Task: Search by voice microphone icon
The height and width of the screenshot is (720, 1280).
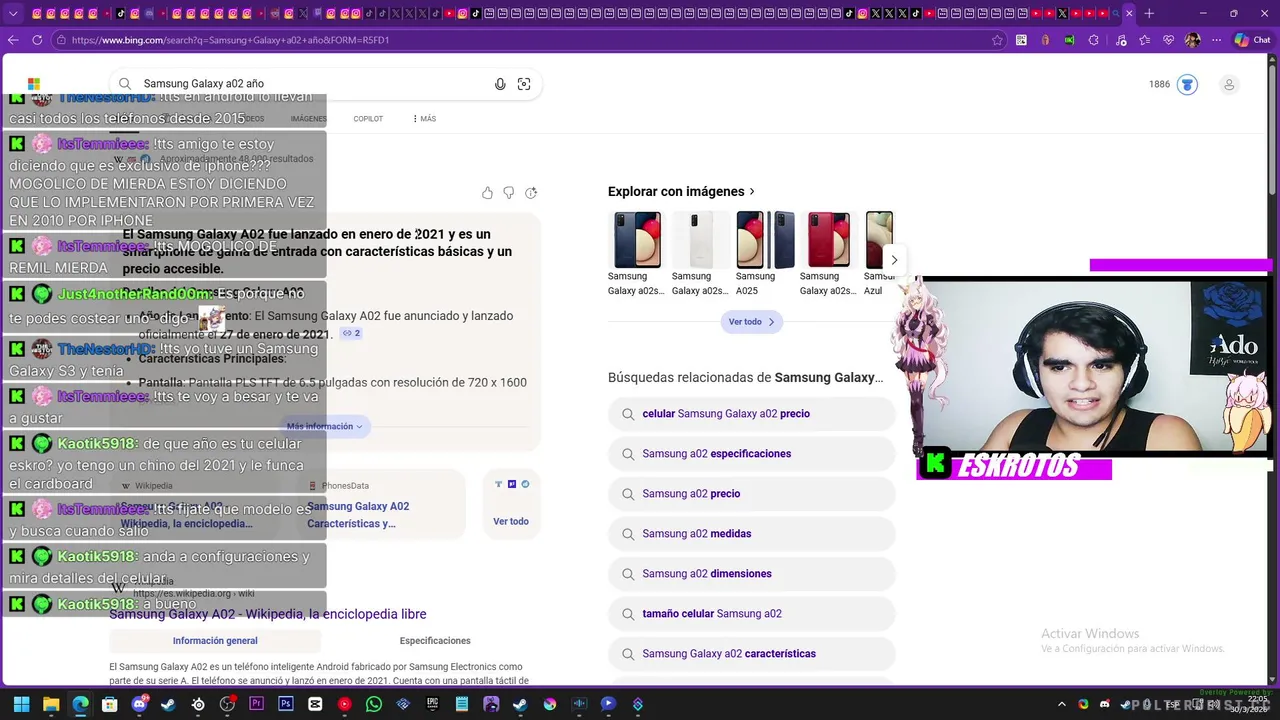Action: (500, 84)
